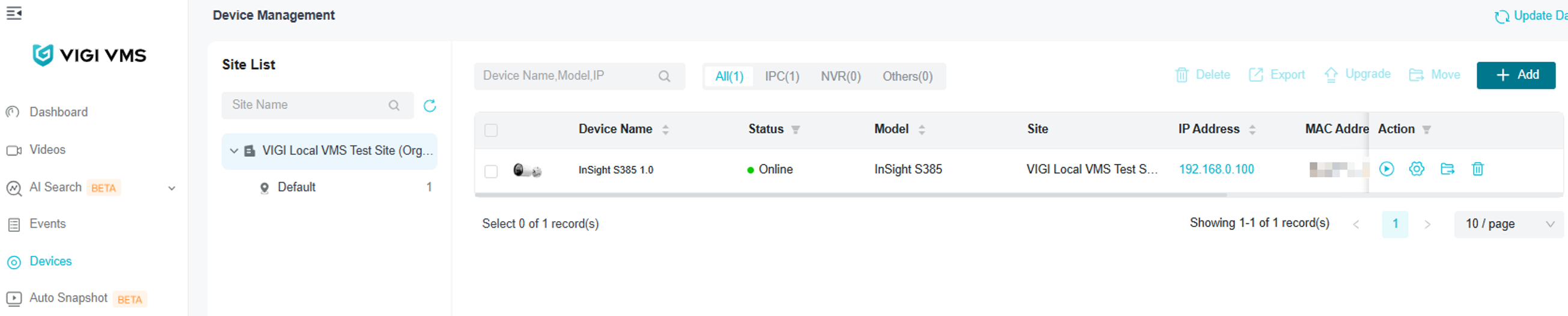Image resolution: width=1568 pixels, height=316 pixels.
Task: Go to previous page arrow
Action: point(1356,225)
